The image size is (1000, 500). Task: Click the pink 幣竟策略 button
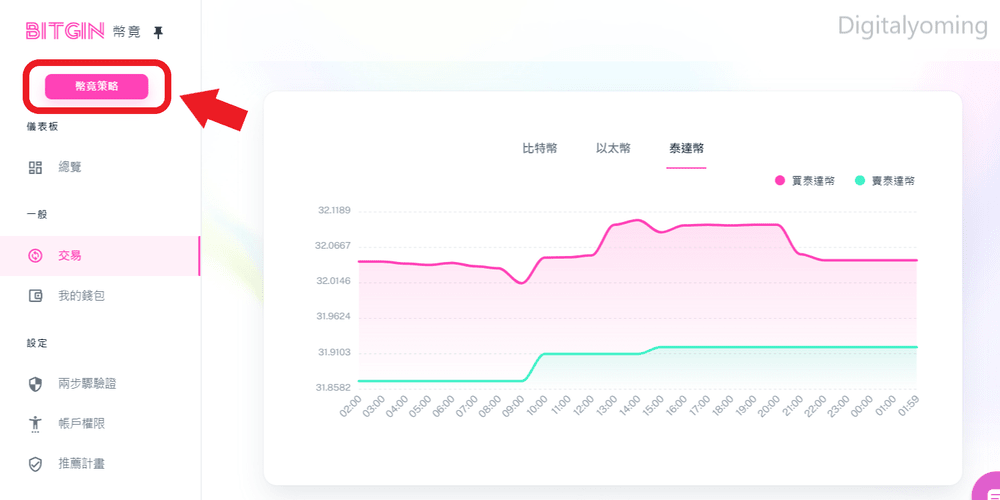(96, 87)
